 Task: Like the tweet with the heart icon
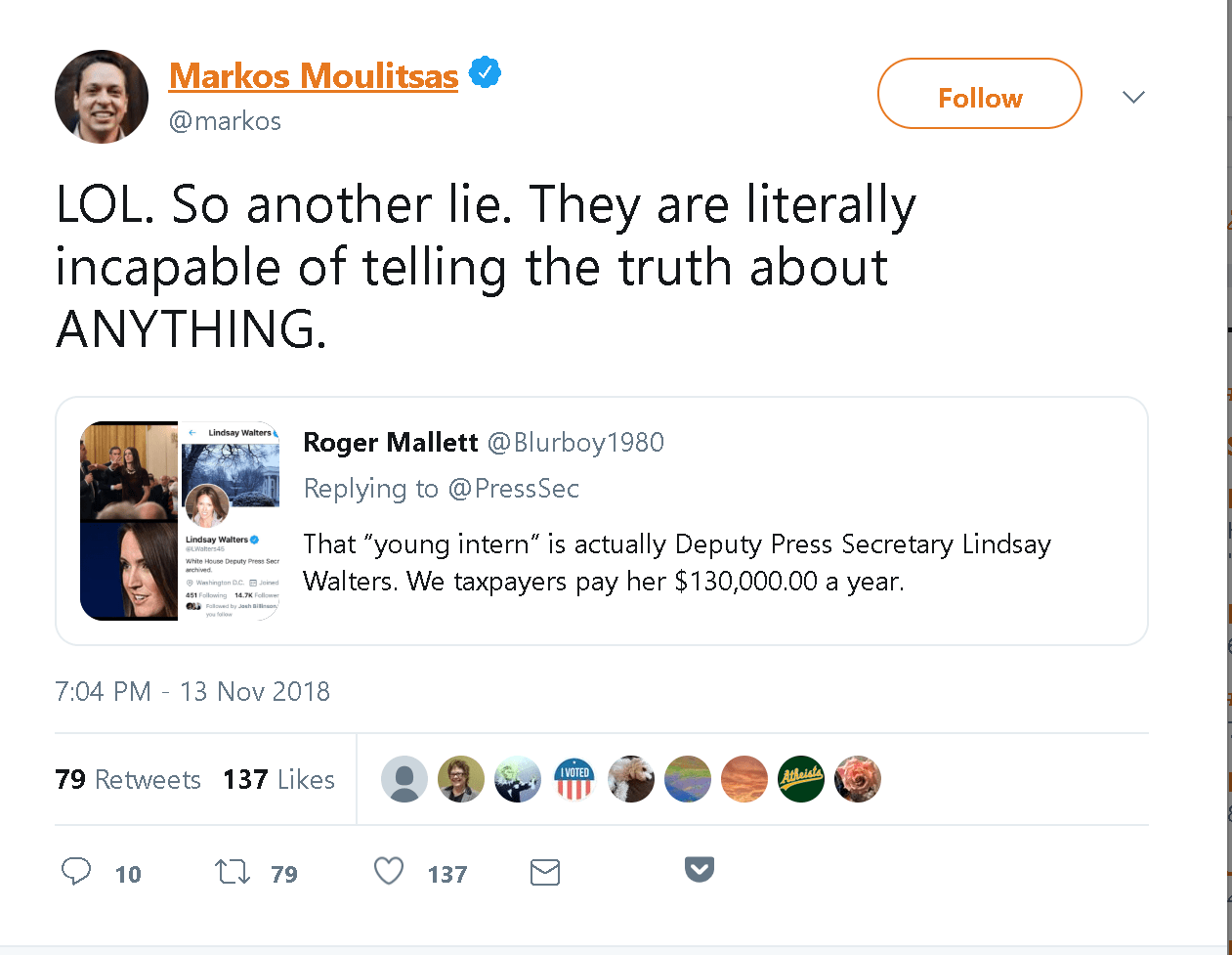388,871
